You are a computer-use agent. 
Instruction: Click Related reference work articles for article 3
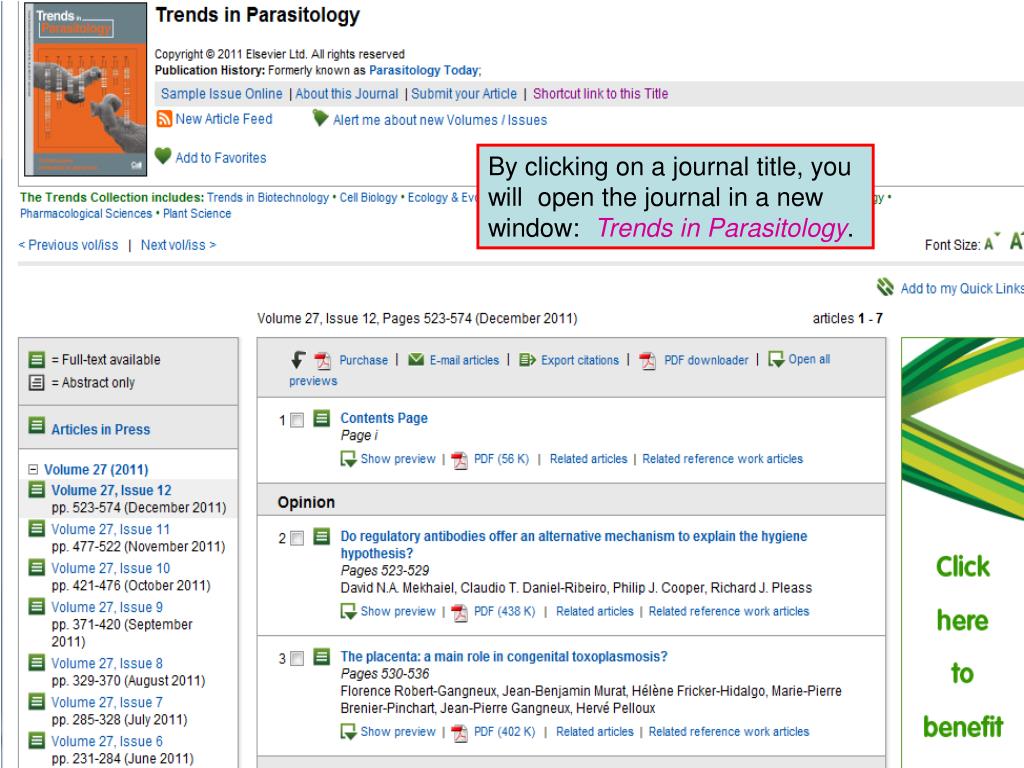(x=729, y=731)
